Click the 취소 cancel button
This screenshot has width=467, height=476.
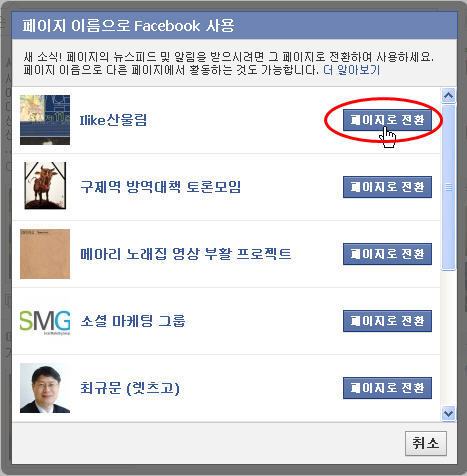click(x=426, y=443)
